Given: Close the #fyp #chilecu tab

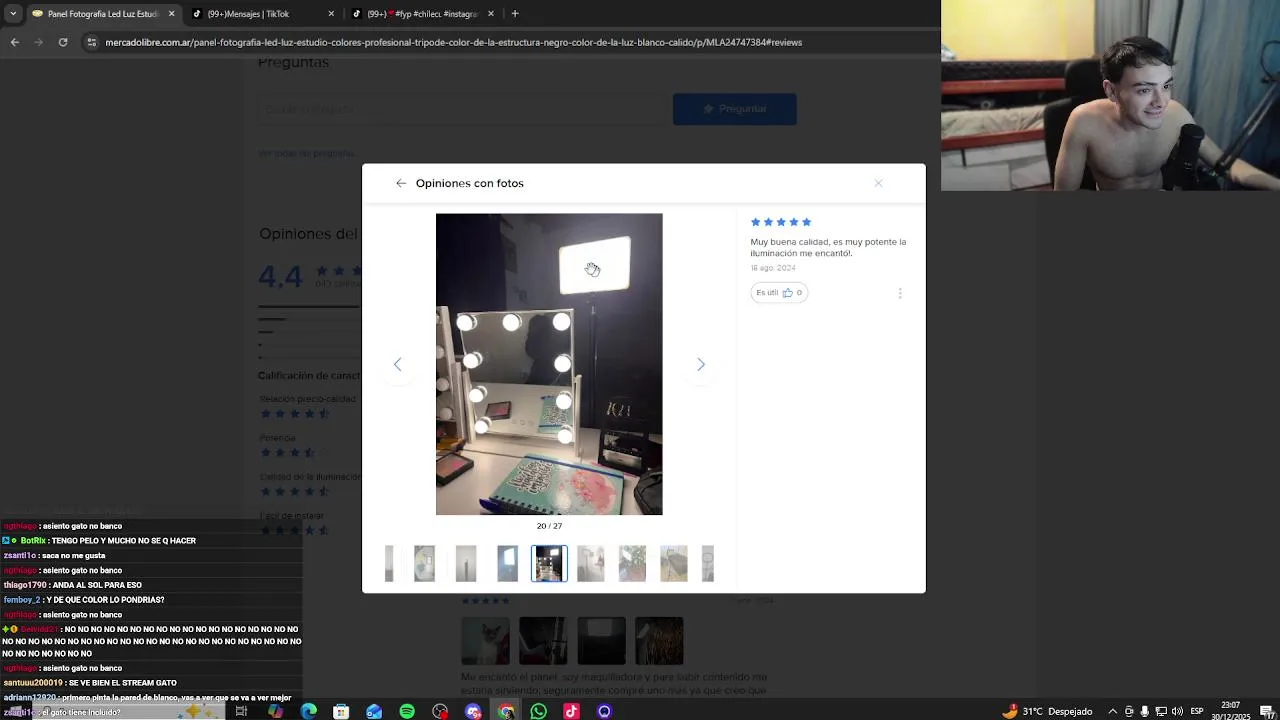Looking at the screenshot, I should point(491,14).
